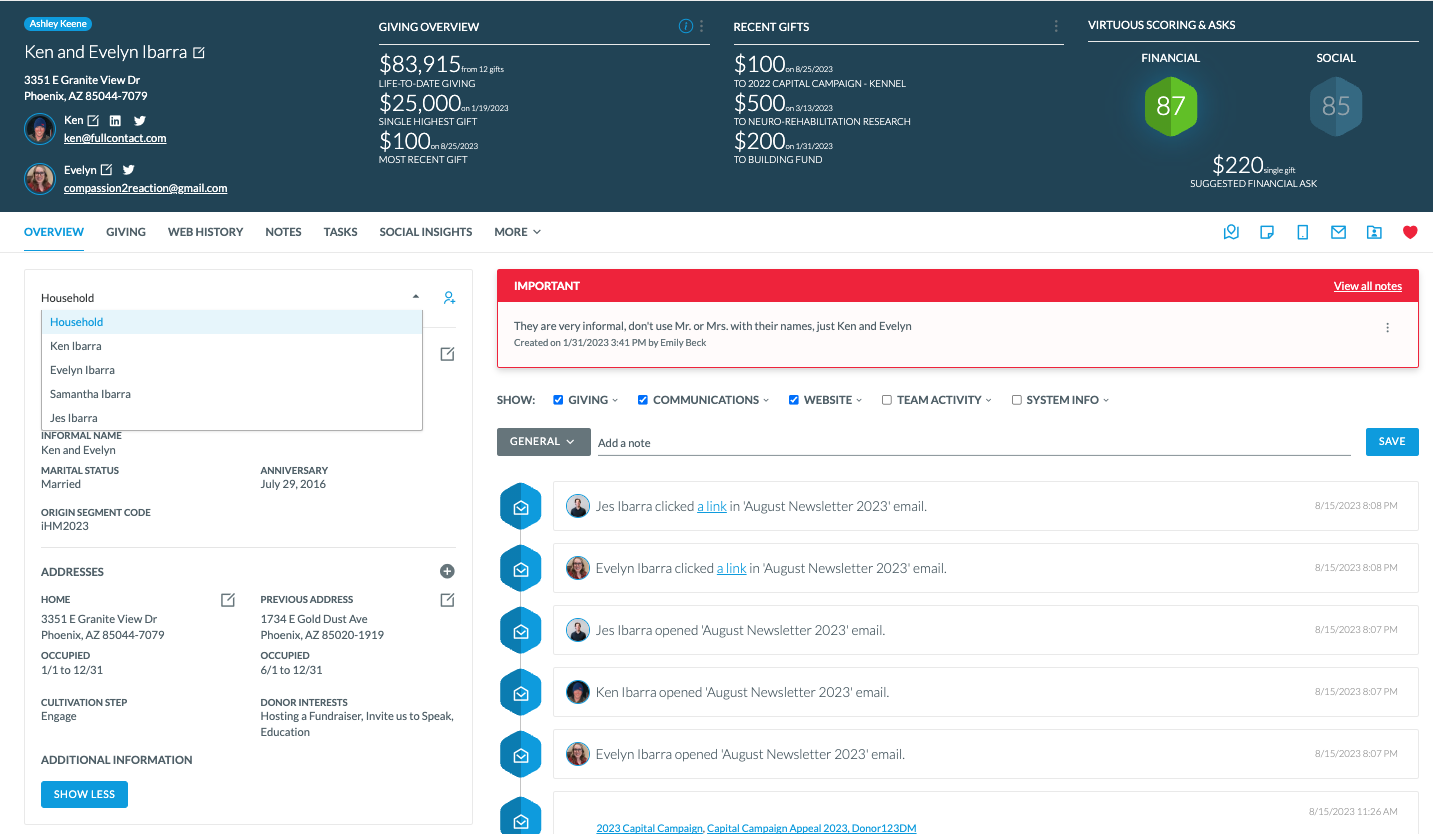
Task: Open the General note type dropdown
Action: coord(542,441)
